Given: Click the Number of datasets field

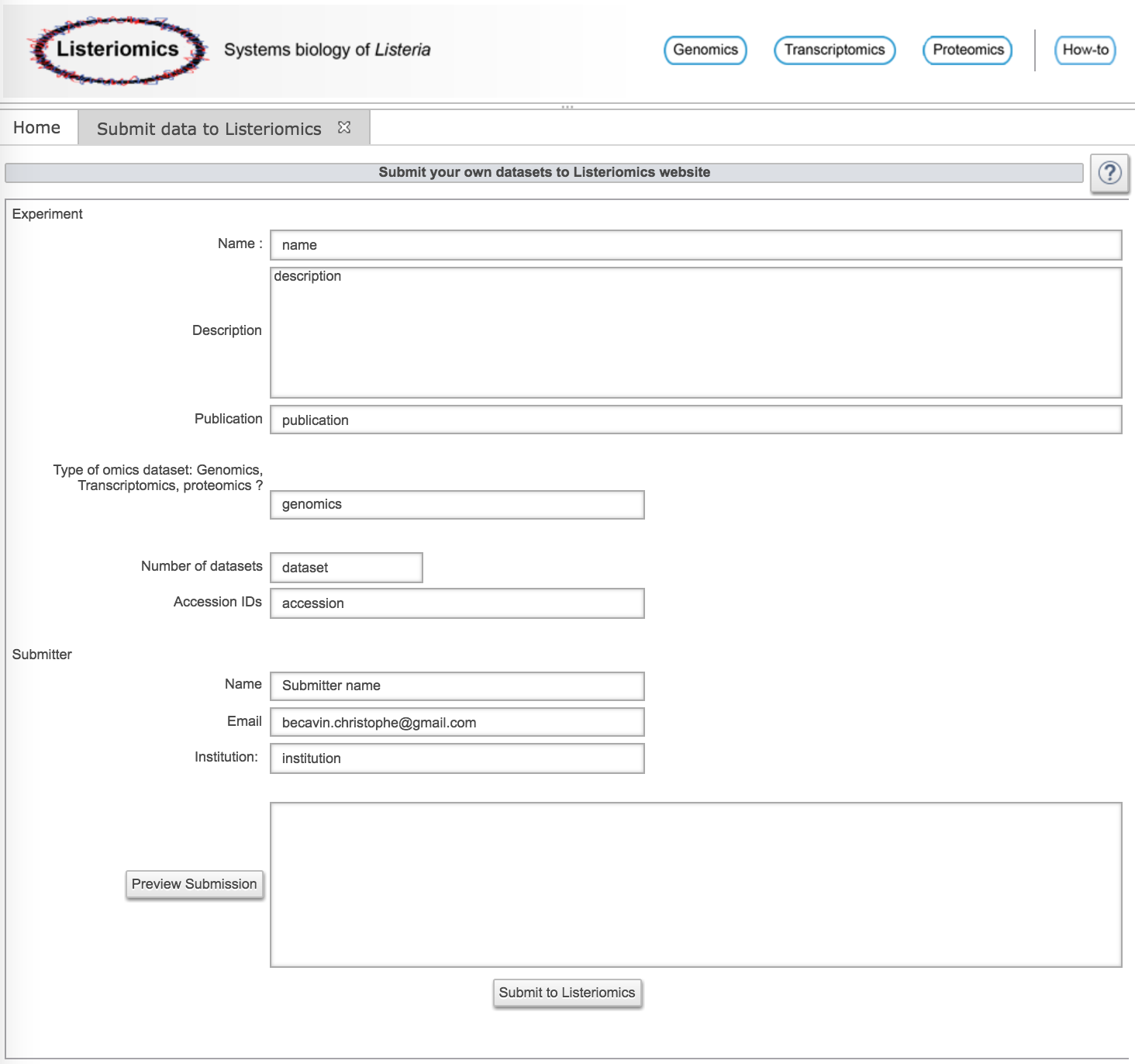Looking at the screenshot, I should 346,568.
